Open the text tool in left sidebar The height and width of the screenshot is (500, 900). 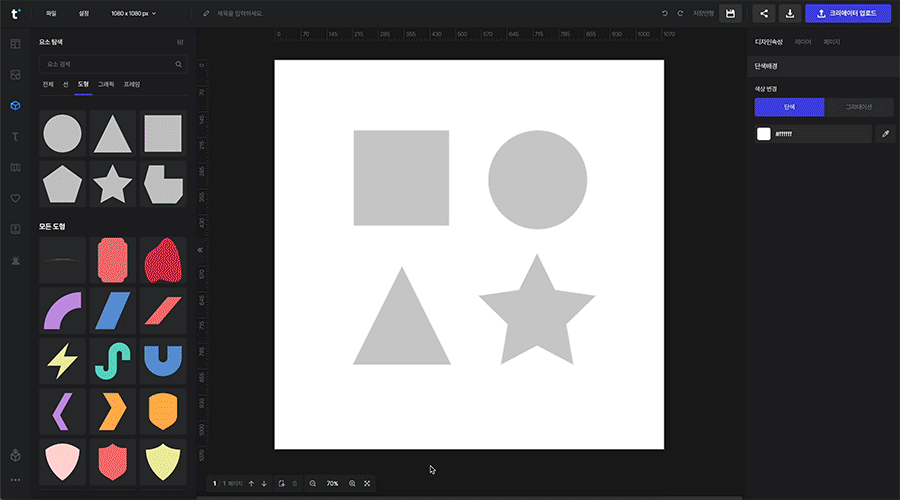[x=15, y=136]
